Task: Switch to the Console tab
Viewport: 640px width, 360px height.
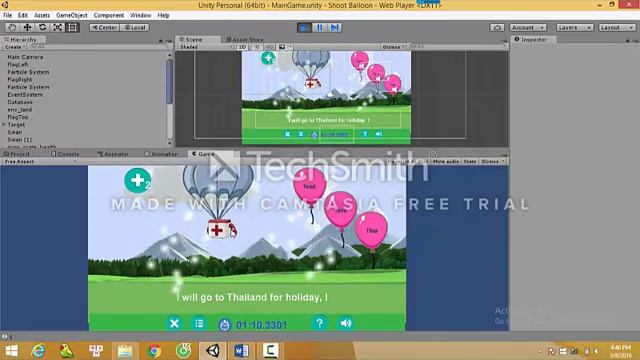Action: [65, 154]
